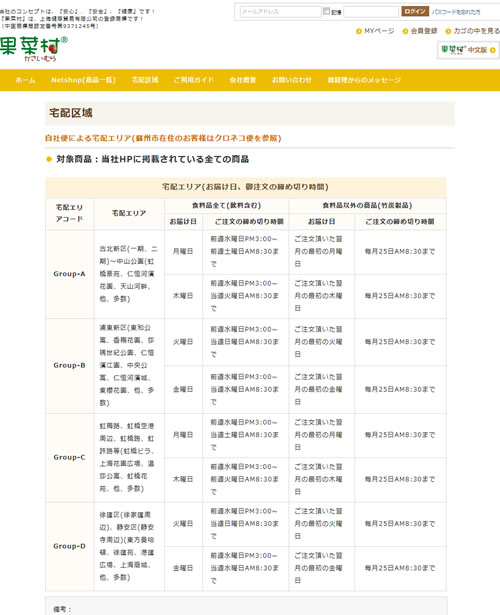
Task: Click Group-B area description 浦東新区
Action: [127, 365]
